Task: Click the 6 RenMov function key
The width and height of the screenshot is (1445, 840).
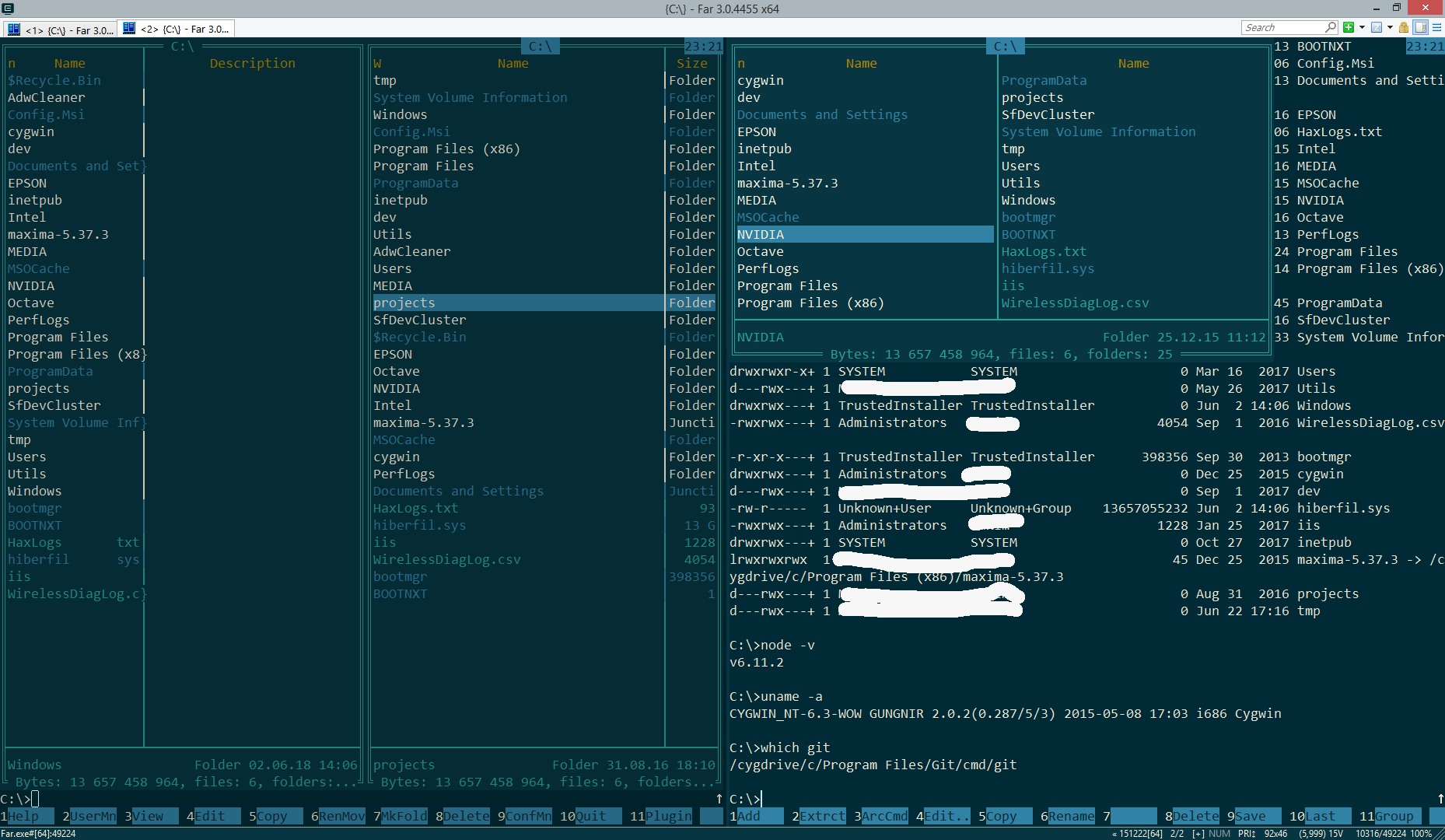Action: 338,816
